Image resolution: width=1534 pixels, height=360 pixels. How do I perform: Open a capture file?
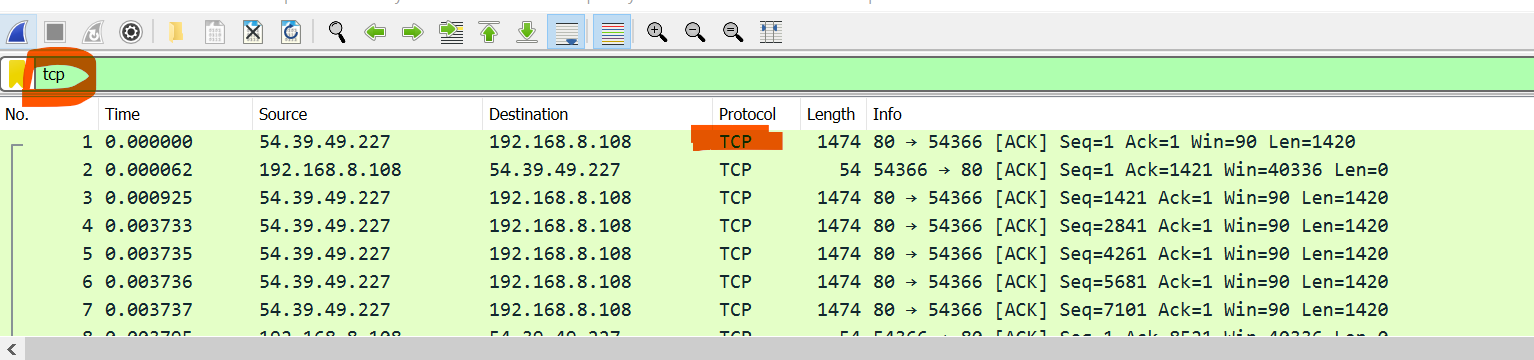pos(176,32)
